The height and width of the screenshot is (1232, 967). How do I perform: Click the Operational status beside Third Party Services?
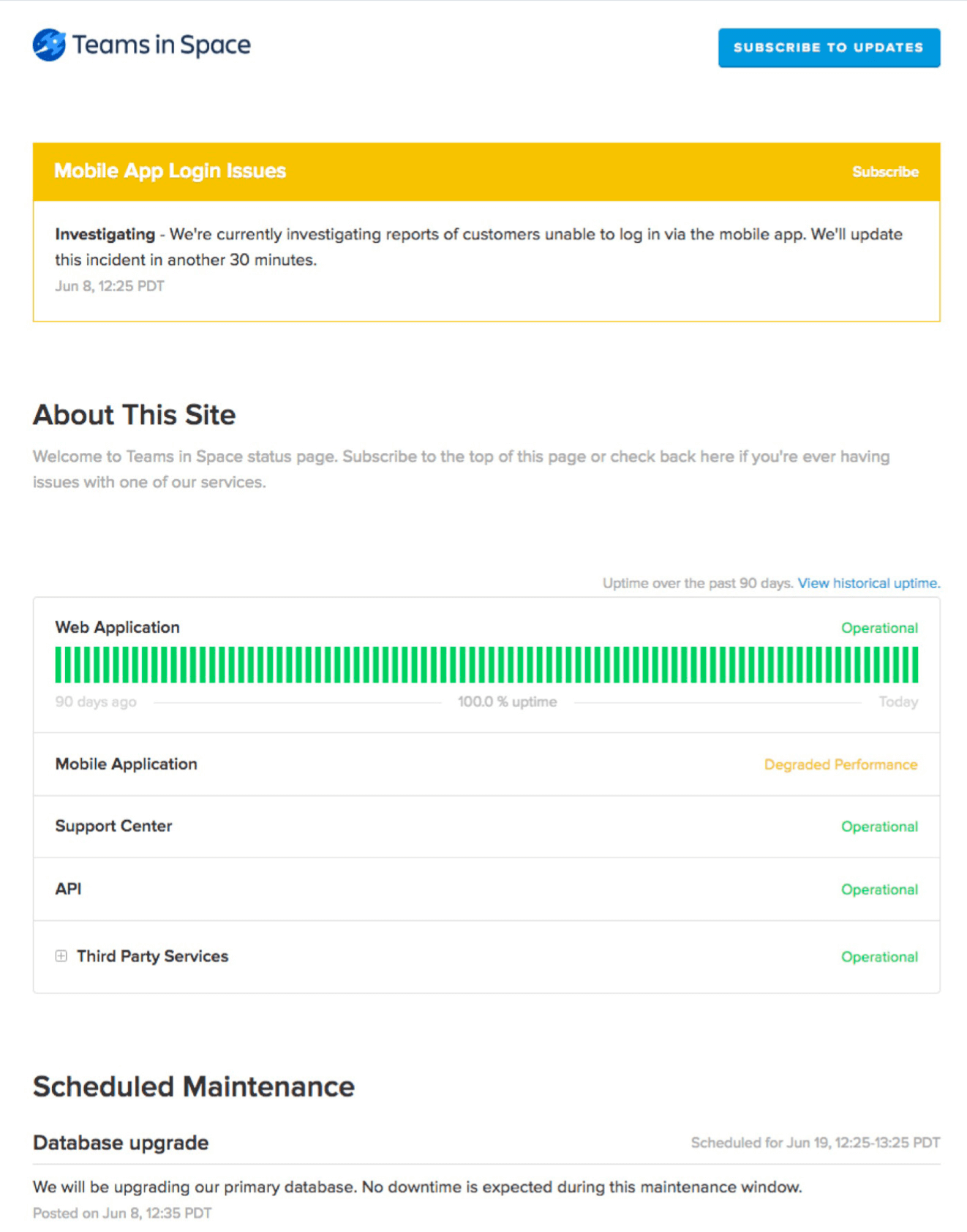click(879, 956)
